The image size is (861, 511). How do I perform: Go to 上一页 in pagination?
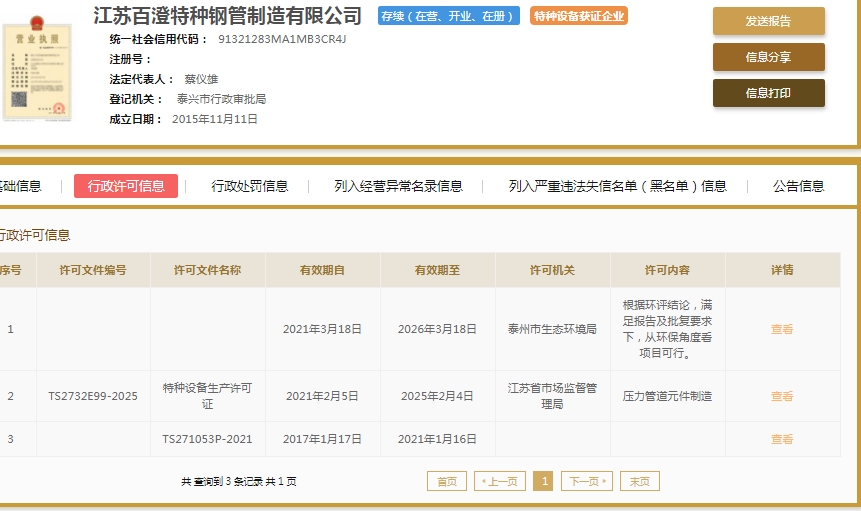click(x=500, y=481)
